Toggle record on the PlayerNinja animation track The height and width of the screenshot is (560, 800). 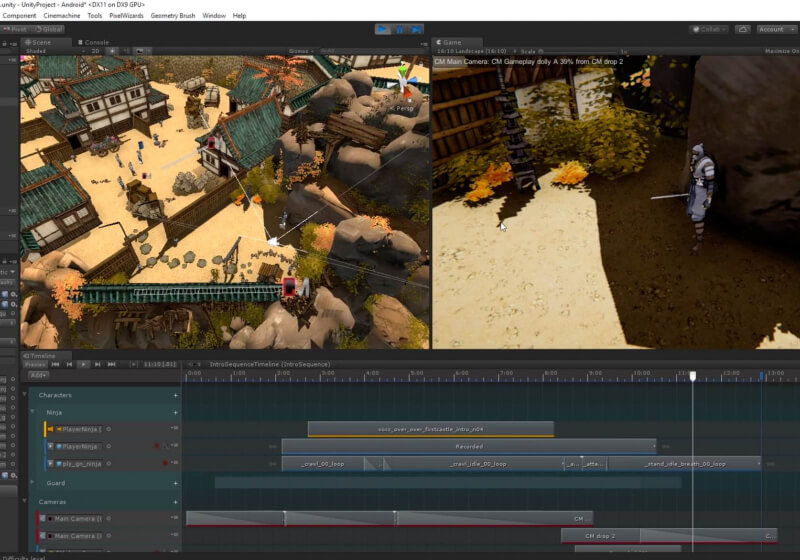[x=157, y=446]
